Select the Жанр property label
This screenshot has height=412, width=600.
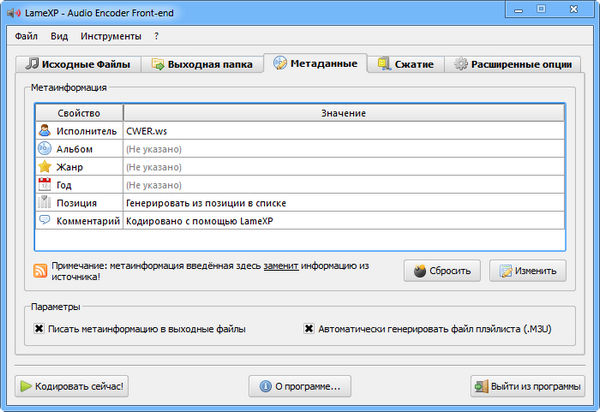70,167
